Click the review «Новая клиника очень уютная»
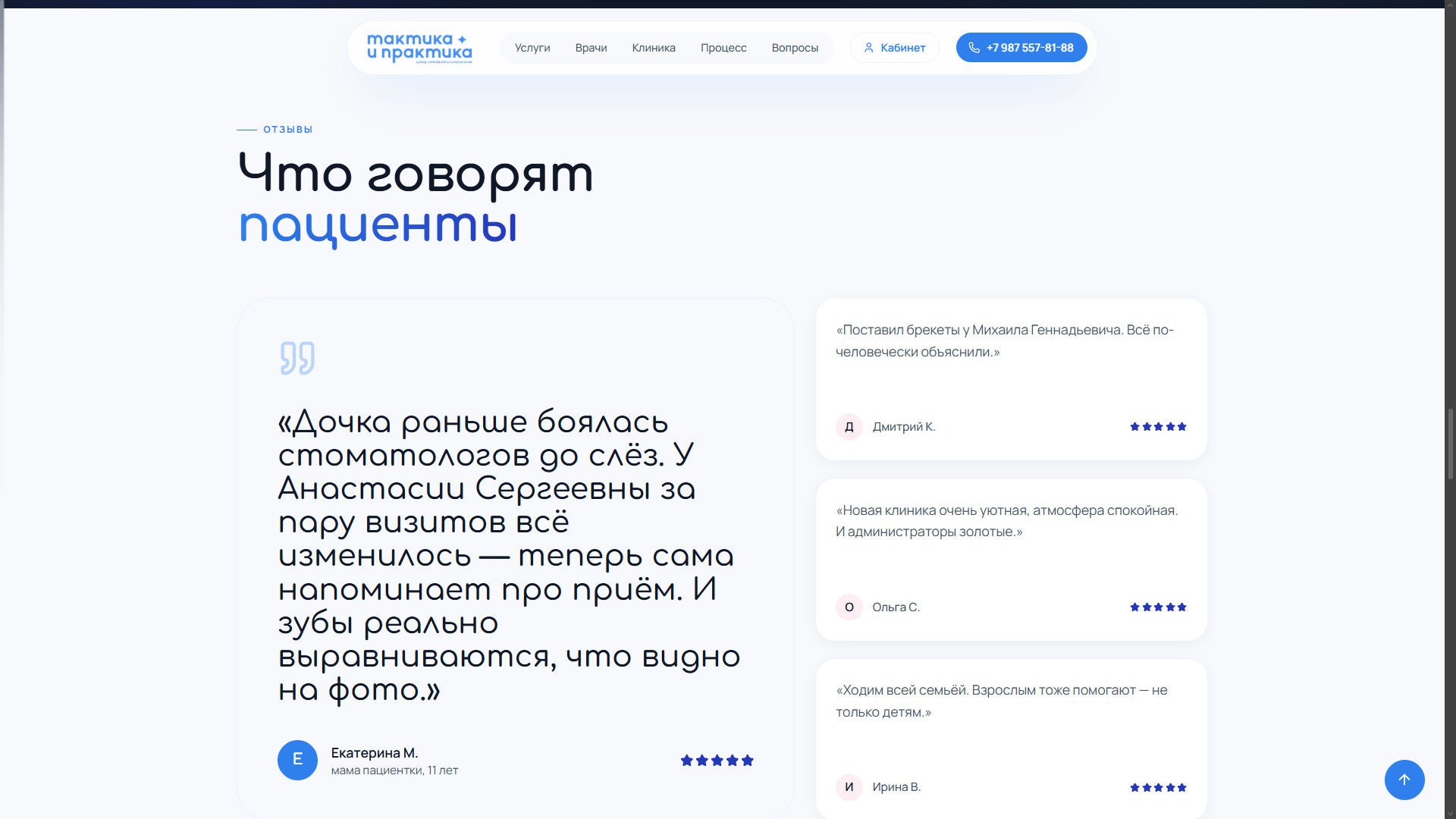The width and height of the screenshot is (1456, 819). point(1007,521)
